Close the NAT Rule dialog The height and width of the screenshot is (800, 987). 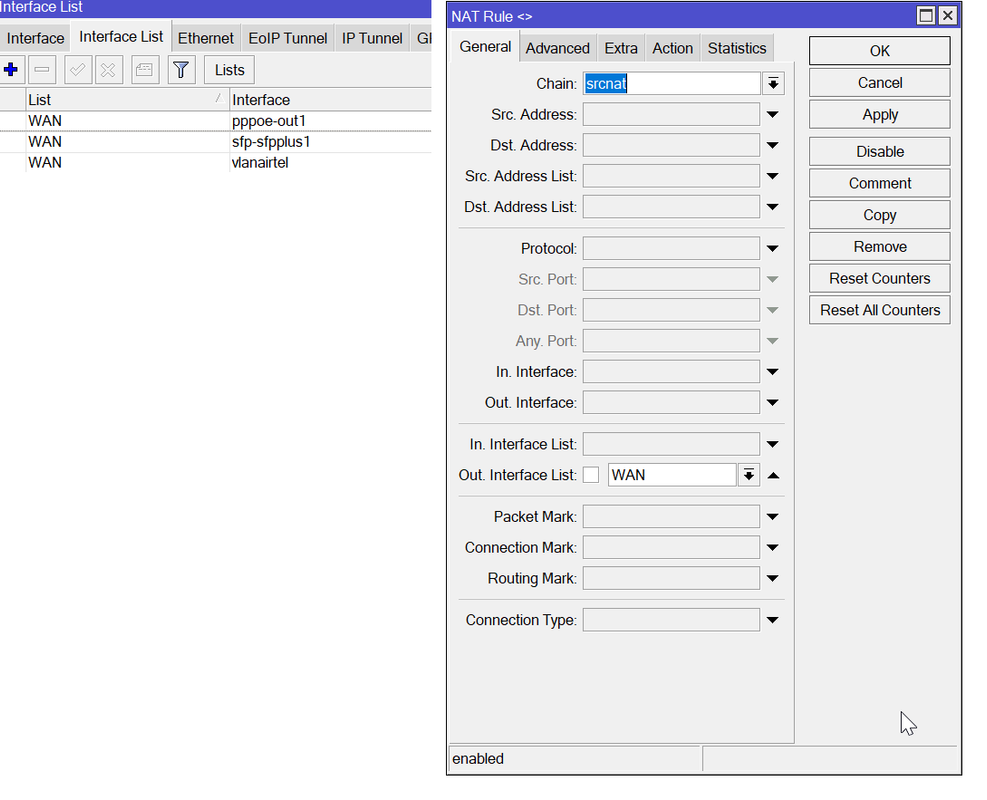point(947,16)
